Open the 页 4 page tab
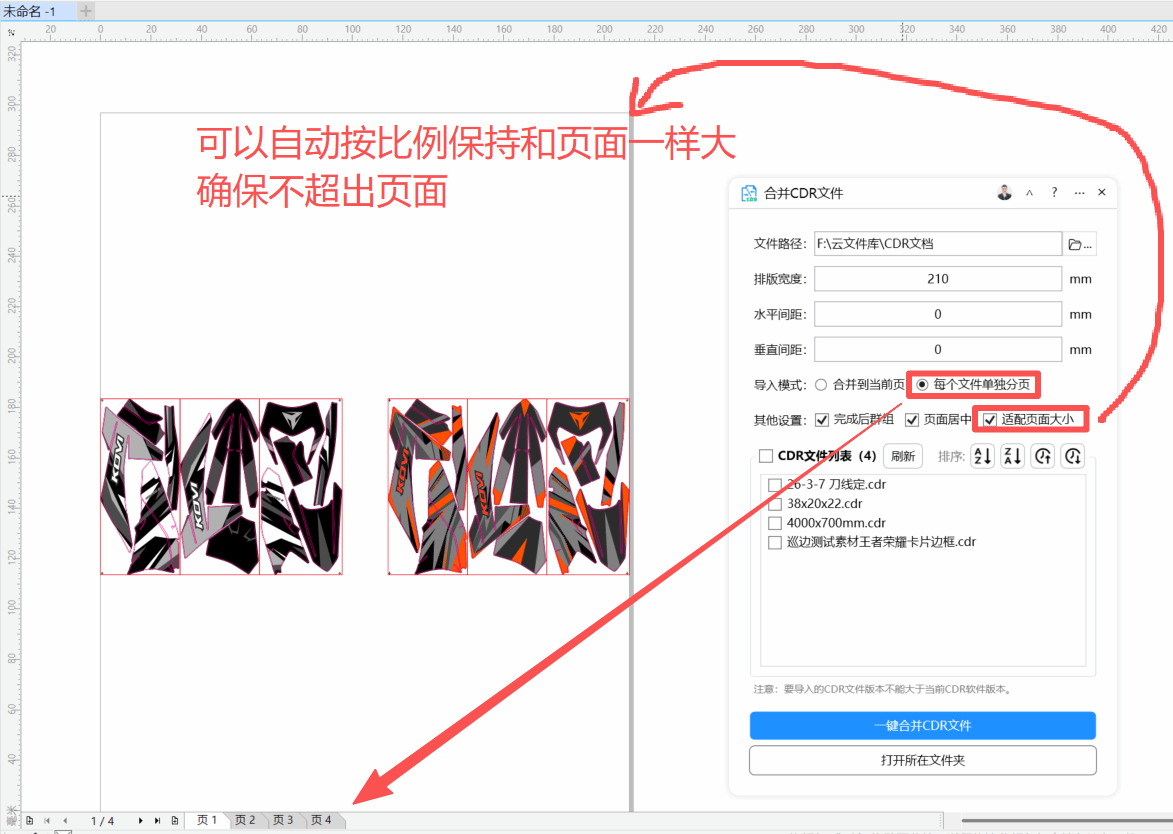Viewport: 1173px width, 834px height. pos(321,821)
